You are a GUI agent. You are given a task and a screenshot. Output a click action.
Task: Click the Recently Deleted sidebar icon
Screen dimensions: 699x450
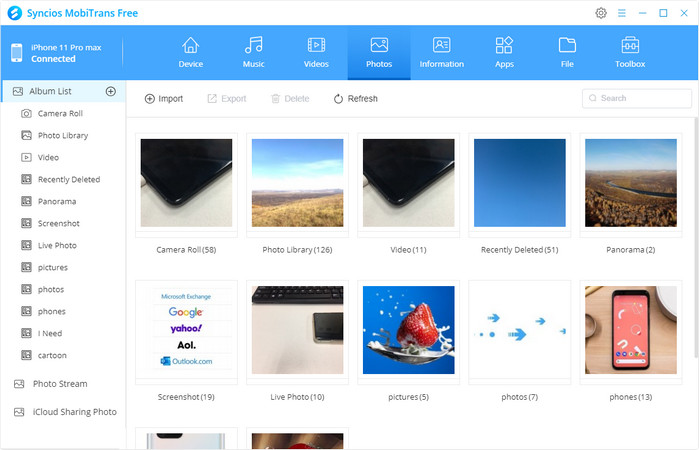click(26, 179)
